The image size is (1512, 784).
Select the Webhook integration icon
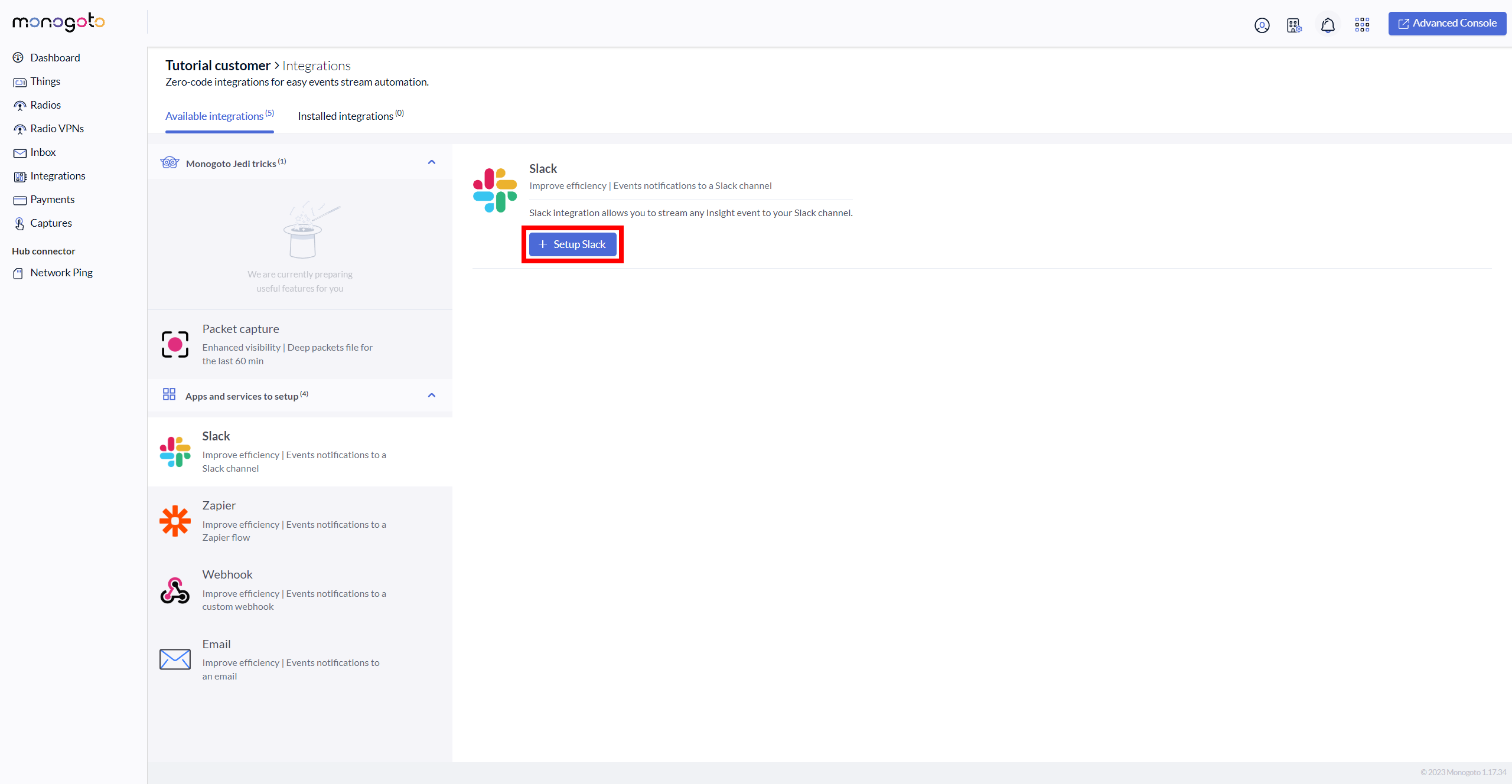click(175, 590)
